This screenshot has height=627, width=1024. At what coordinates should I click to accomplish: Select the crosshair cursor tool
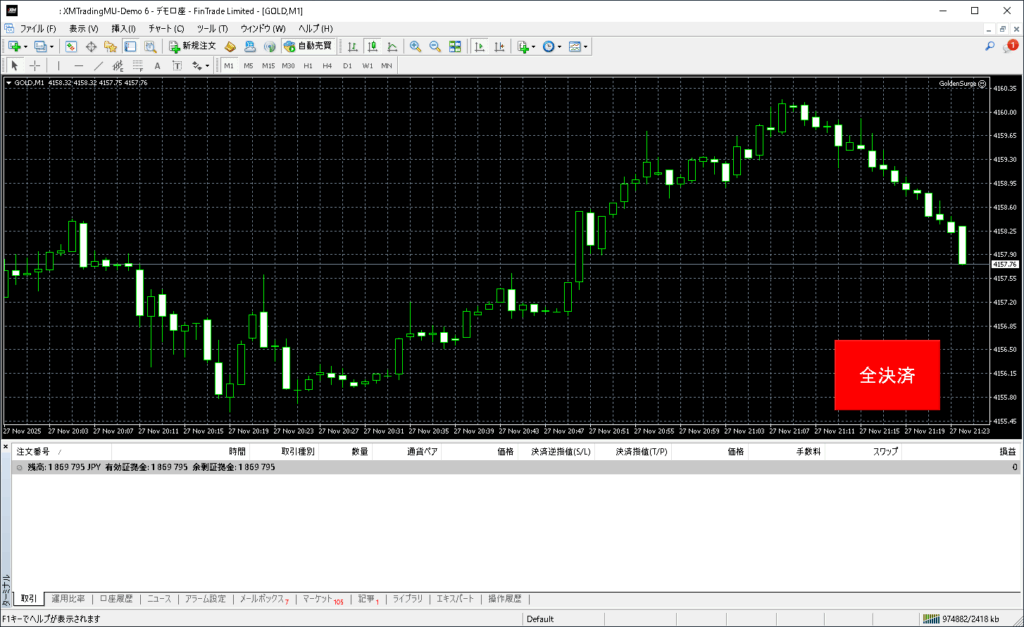pos(35,65)
